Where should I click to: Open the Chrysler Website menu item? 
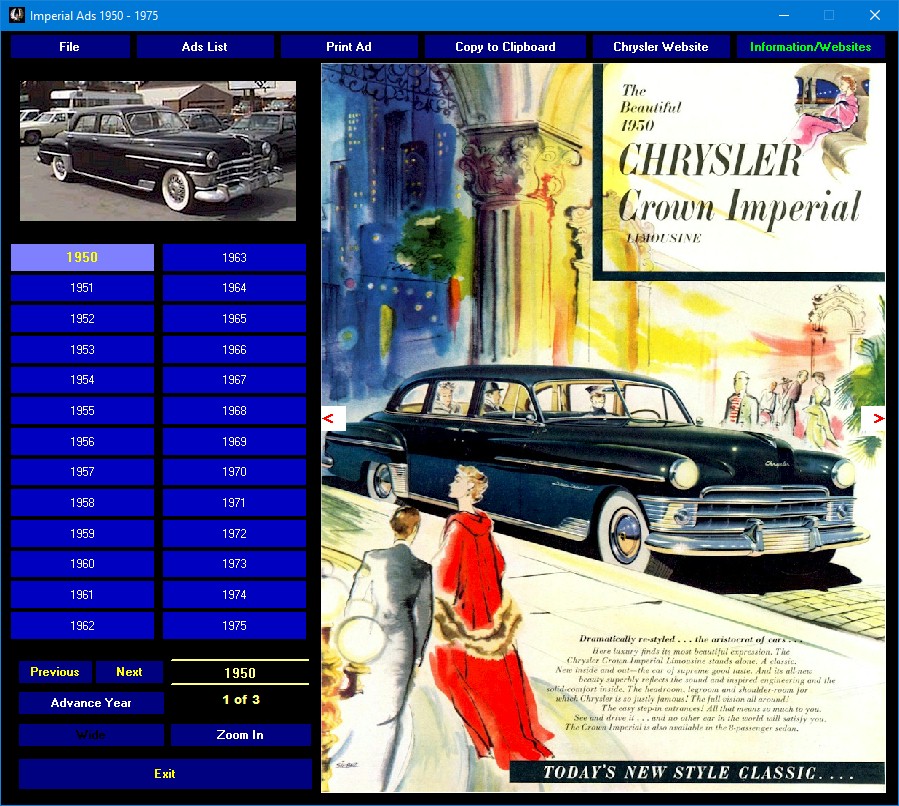click(660, 47)
